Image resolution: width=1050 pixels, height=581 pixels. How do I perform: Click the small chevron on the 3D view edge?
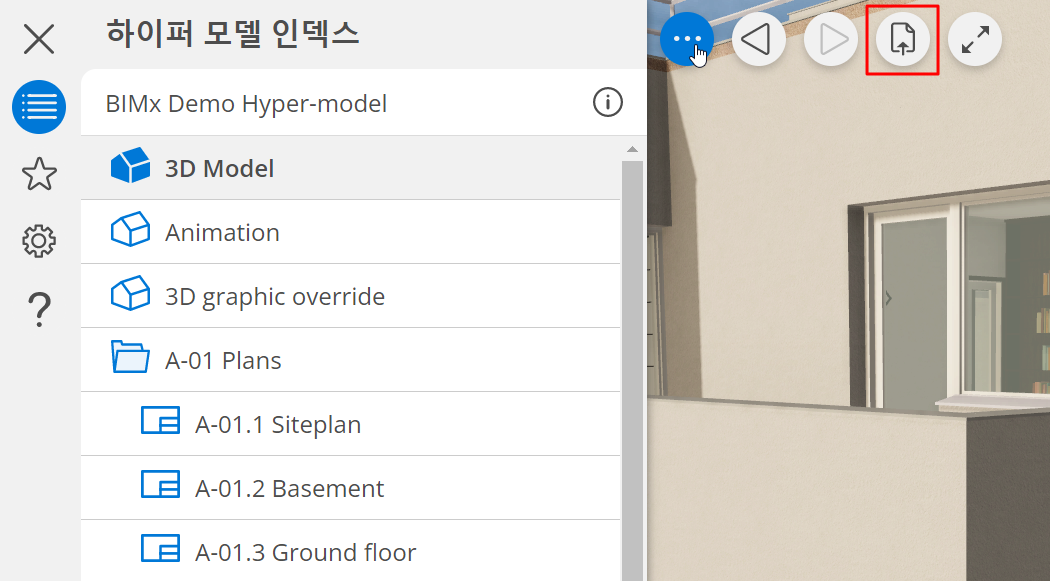click(888, 297)
